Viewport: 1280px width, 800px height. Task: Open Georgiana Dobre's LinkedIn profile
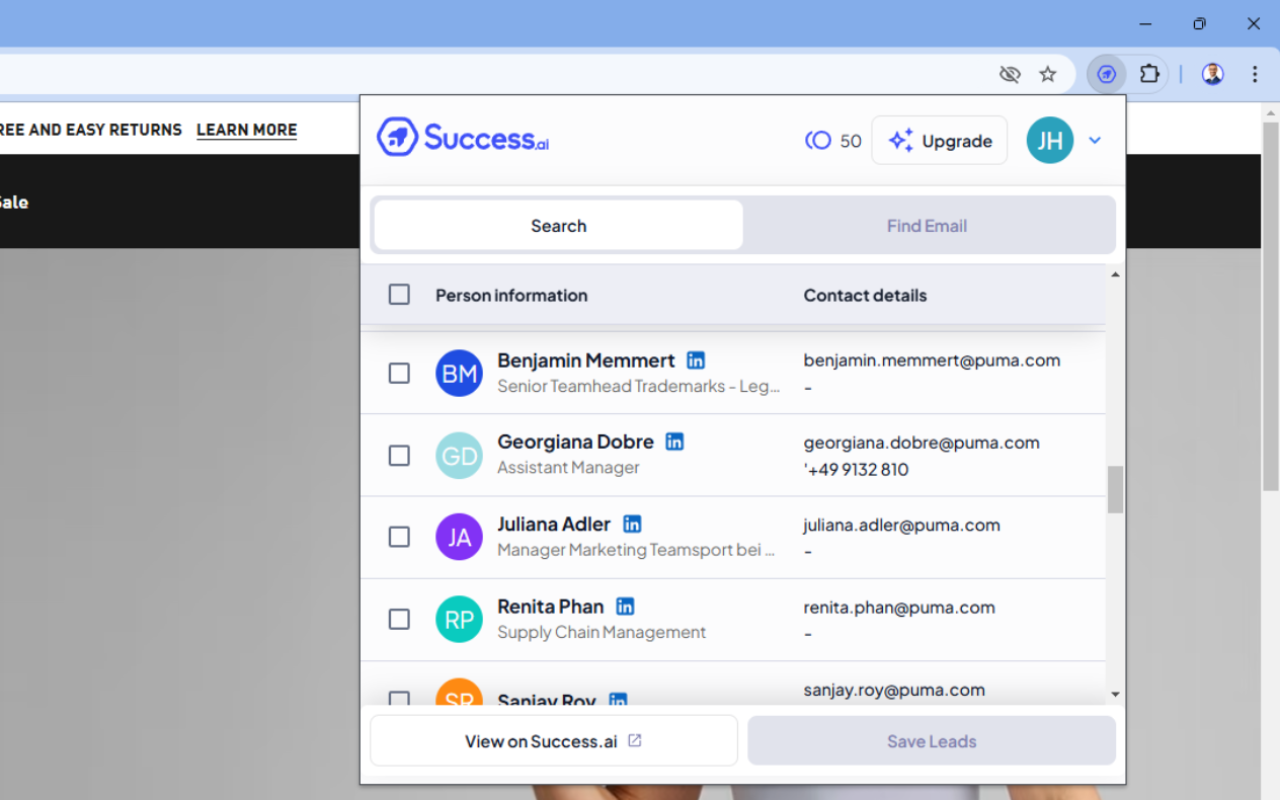pyautogui.click(x=674, y=441)
